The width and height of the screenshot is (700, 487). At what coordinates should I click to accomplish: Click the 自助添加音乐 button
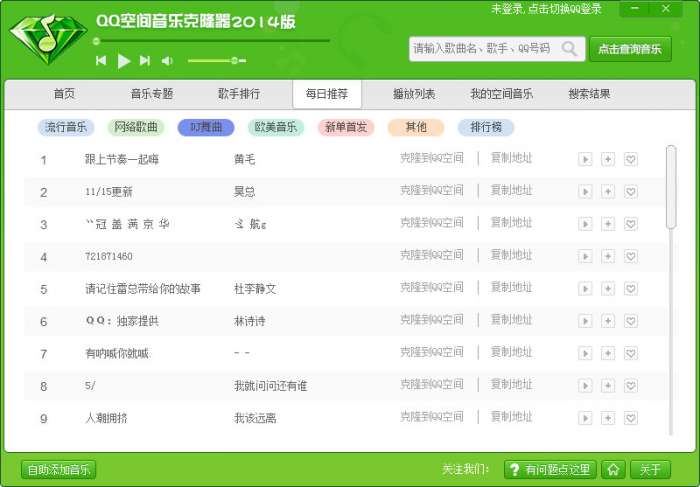coord(59,470)
